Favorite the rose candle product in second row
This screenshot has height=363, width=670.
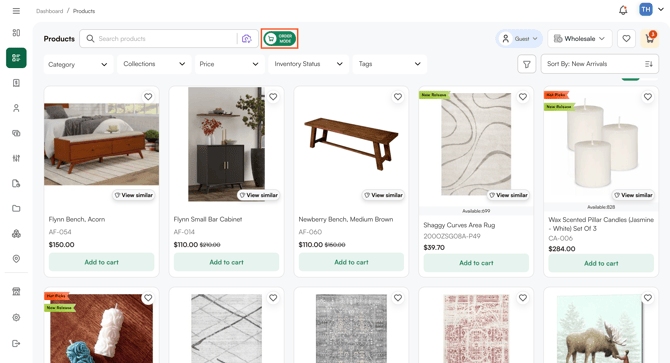click(148, 298)
